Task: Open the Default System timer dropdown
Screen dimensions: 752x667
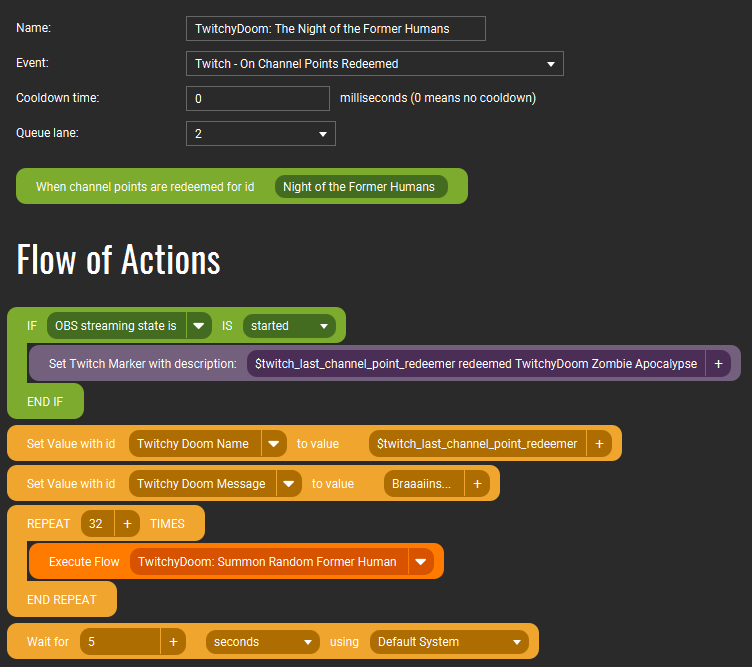Action: pos(449,642)
